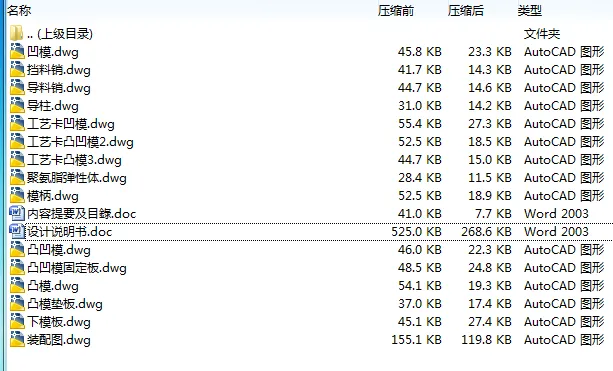This screenshot has height=371, width=613.
Task: Click the 119.8 KB compressed size value
Action: click(x=486, y=339)
